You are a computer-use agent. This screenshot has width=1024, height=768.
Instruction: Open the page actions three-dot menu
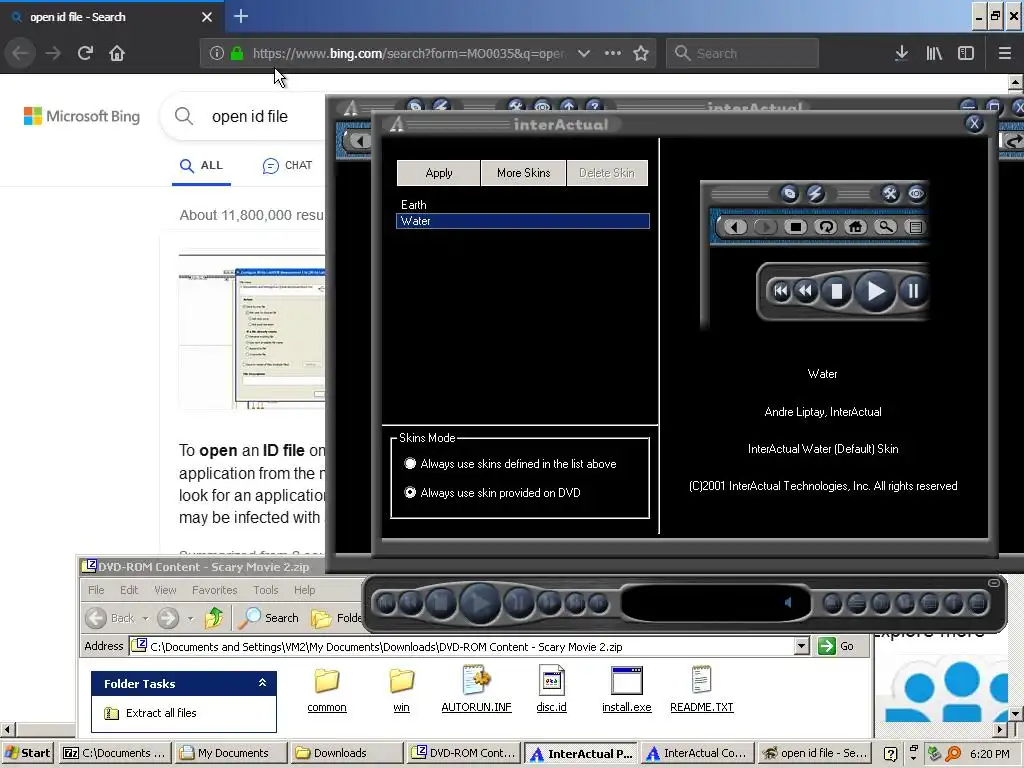coord(613,53)
